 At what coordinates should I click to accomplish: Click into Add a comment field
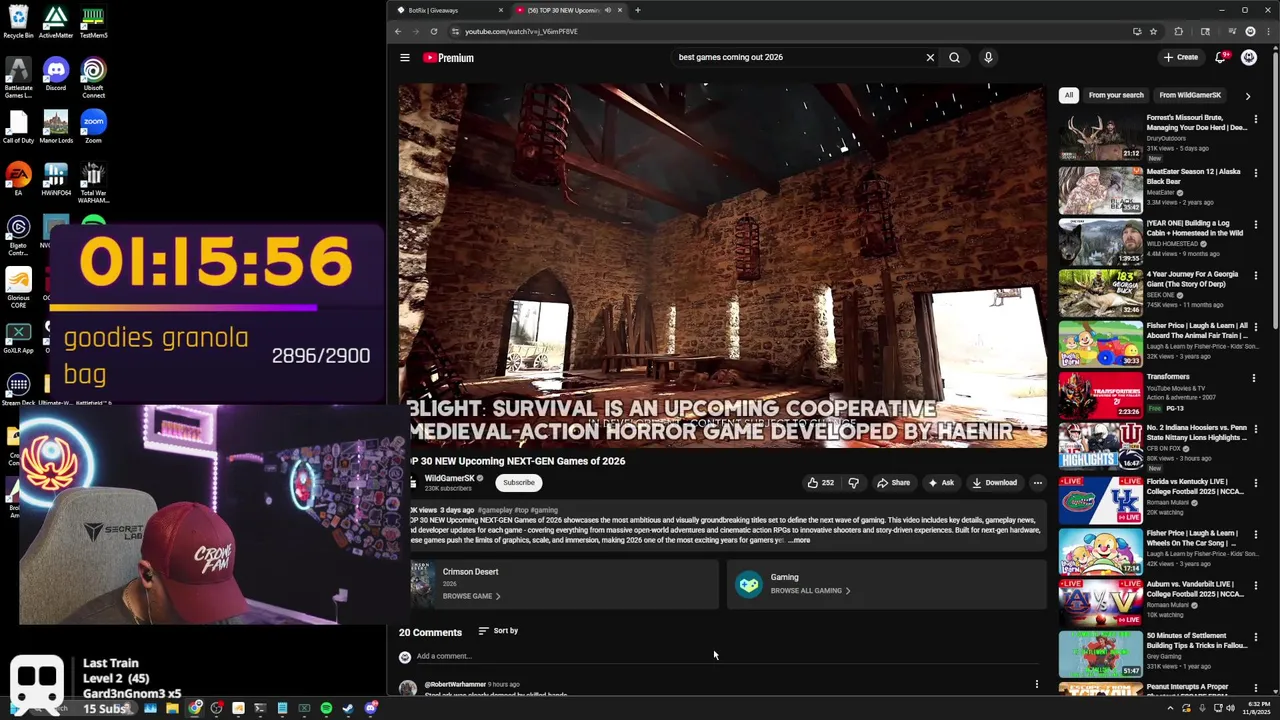(727, 657)
